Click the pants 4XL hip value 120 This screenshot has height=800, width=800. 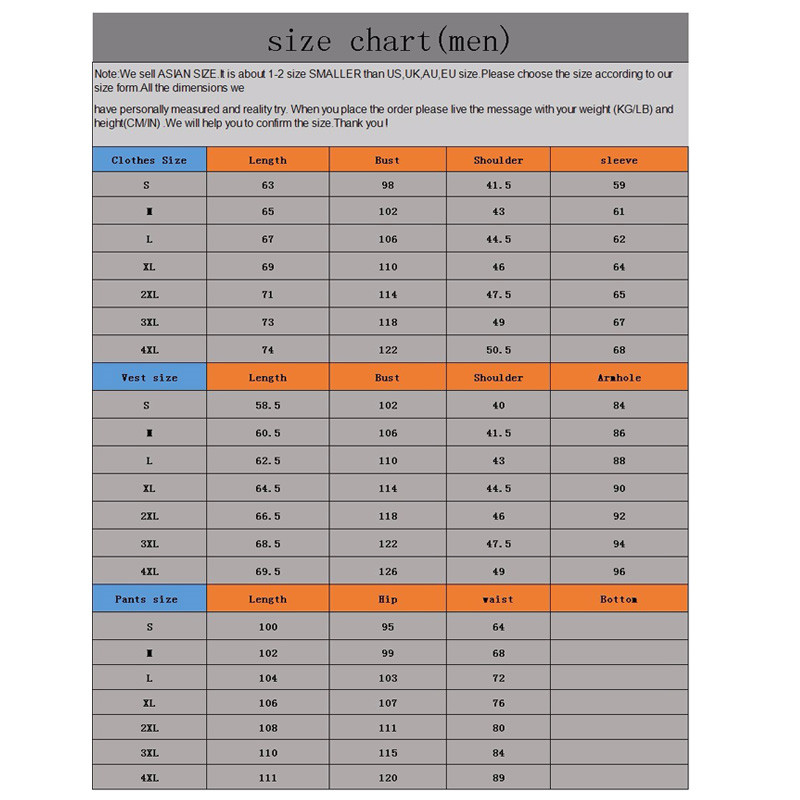tap(387, 777)
